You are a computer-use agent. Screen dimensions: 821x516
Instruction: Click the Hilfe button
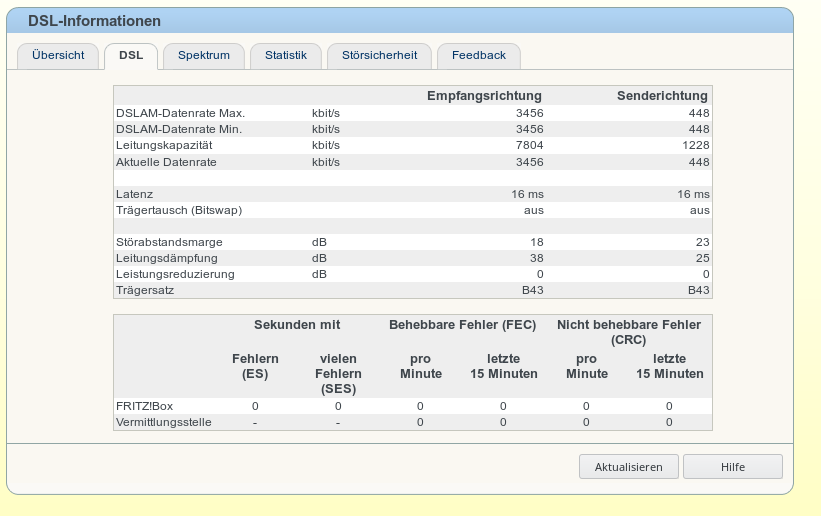[x=732, y=467]
